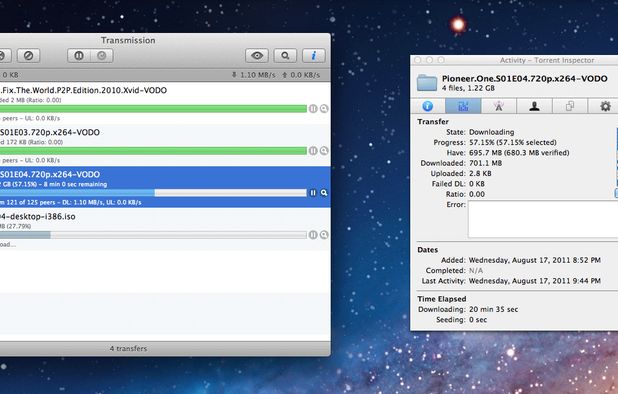This screenshot has width=618, height=394.
Task: Click the 1.10 MB/s download speed indicator
Action: click(x=253, y=75)
